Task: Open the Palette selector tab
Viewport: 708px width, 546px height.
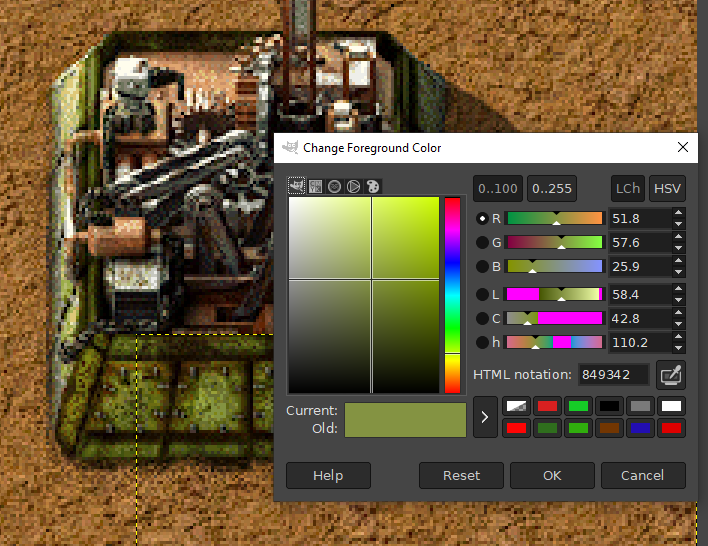Action: click(x=373, y=187)
